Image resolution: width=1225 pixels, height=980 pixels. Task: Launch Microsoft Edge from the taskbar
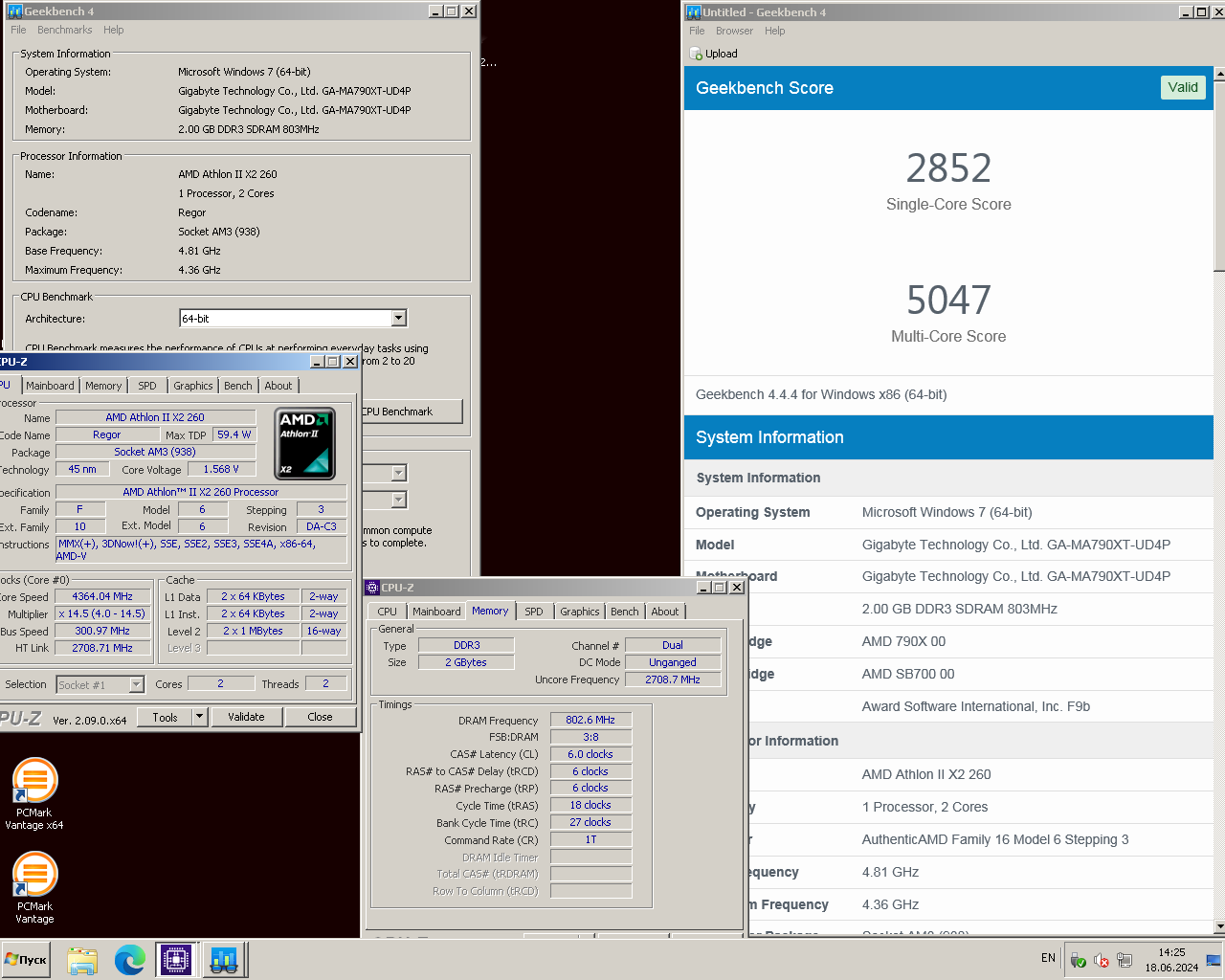click(x=129, y=959)
